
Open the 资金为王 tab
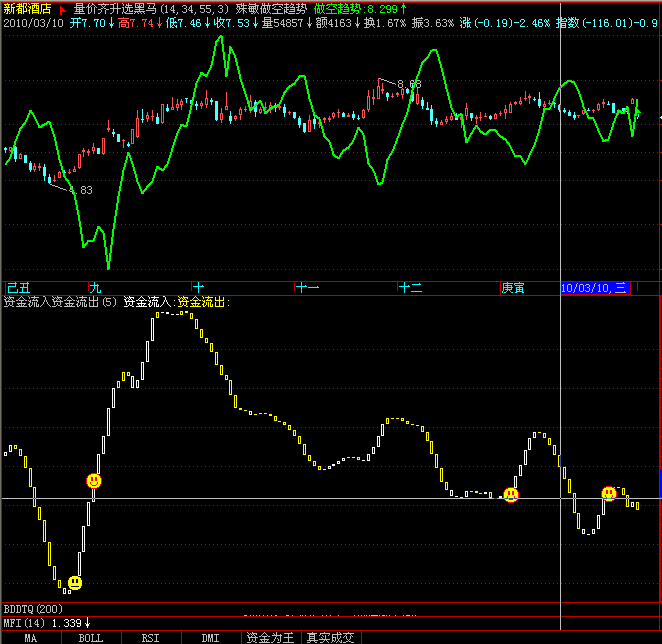271,637
